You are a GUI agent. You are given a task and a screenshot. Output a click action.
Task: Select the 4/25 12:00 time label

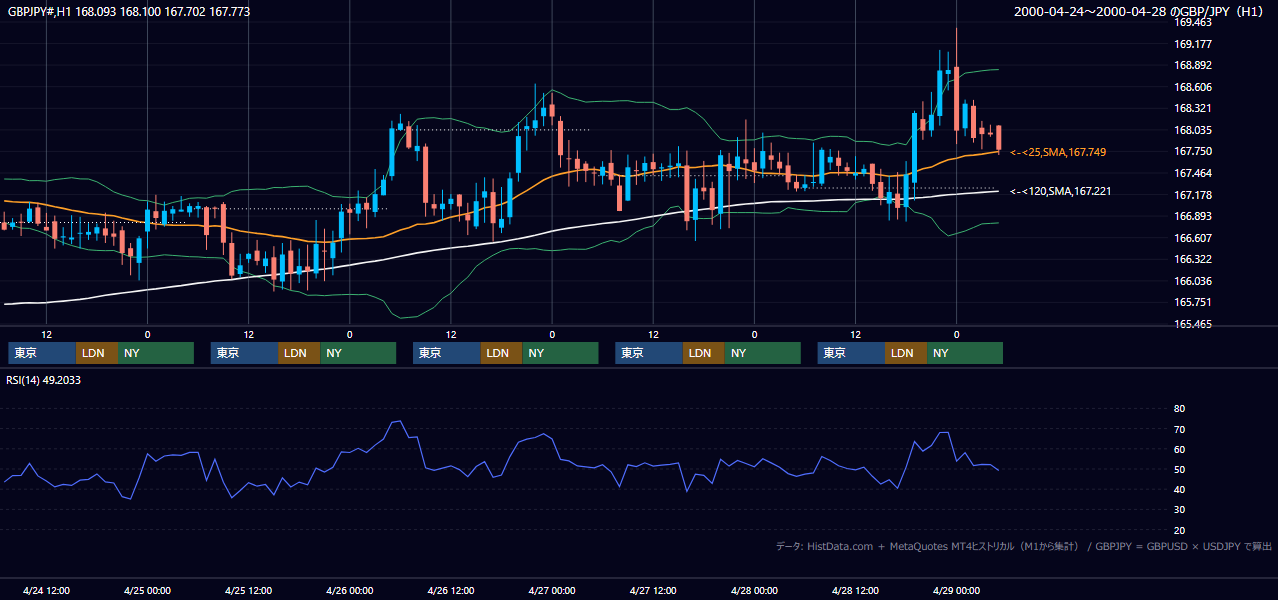tap(248, 590)
